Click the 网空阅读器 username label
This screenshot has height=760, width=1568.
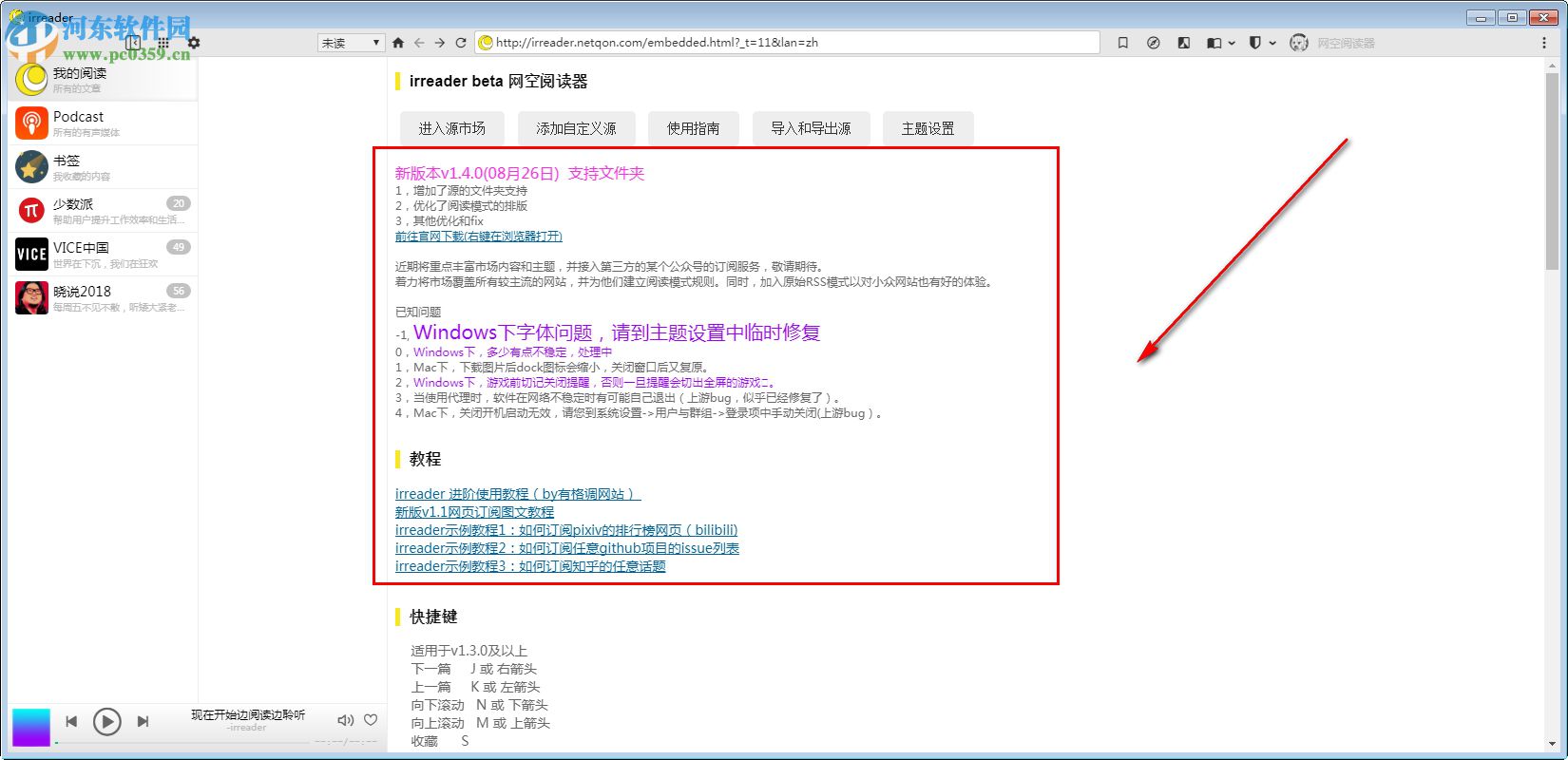pos(1346,43)
